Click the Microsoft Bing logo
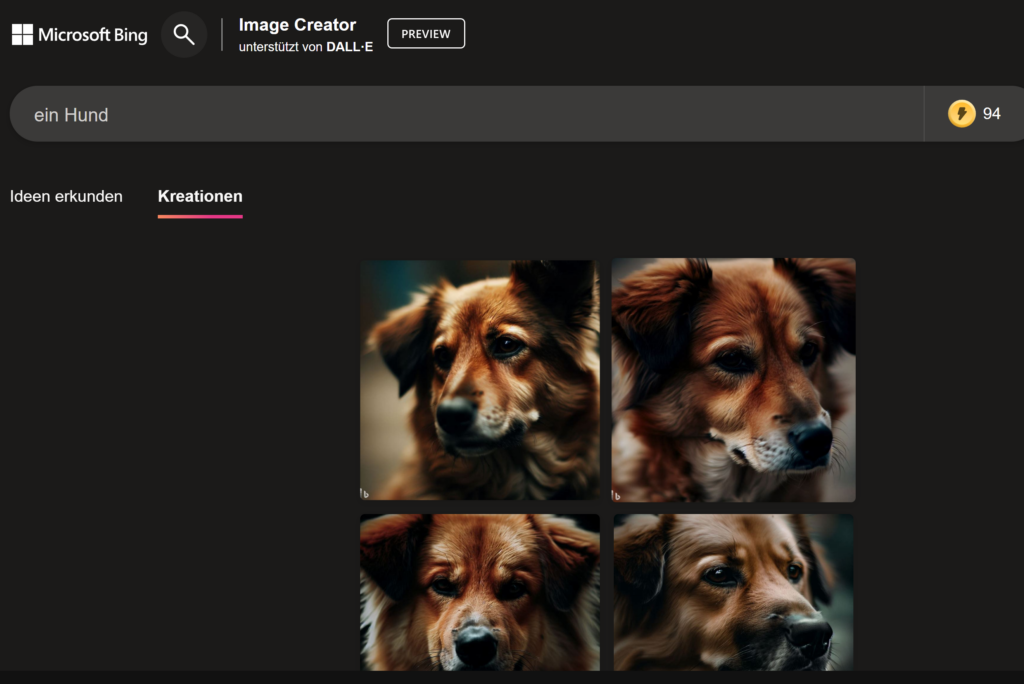The width and height of the screenshot is (1024, 684). click(x=80, y=35)
